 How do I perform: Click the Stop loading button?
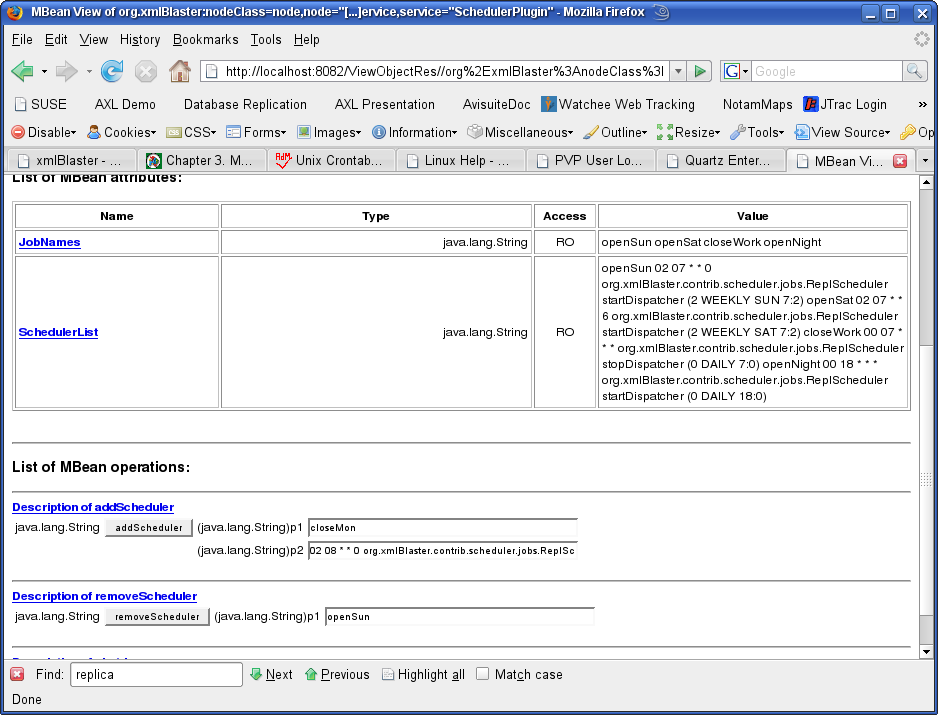click(145, 71)
